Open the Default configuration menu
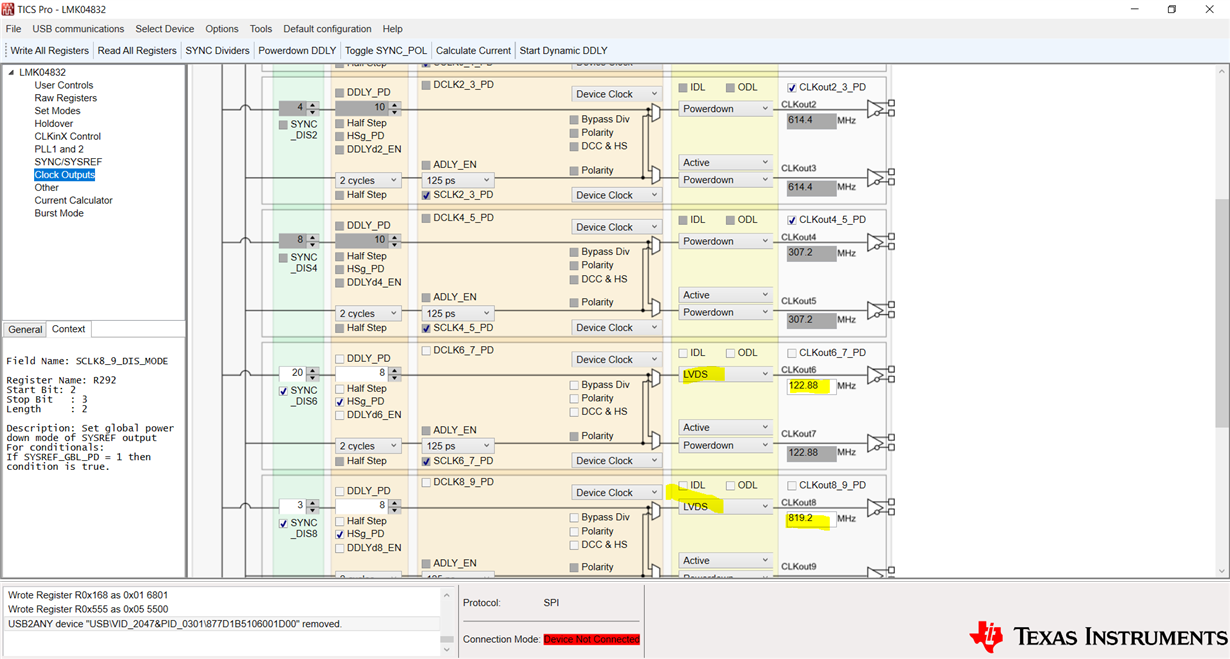 click(327, 29)
